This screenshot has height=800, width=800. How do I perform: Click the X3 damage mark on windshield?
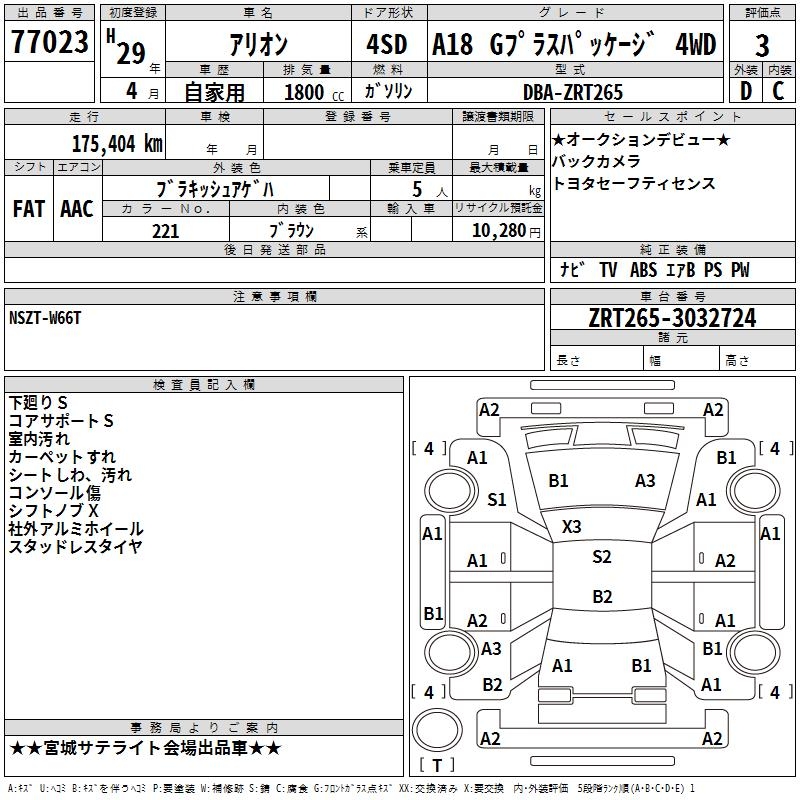pos(572,526)
